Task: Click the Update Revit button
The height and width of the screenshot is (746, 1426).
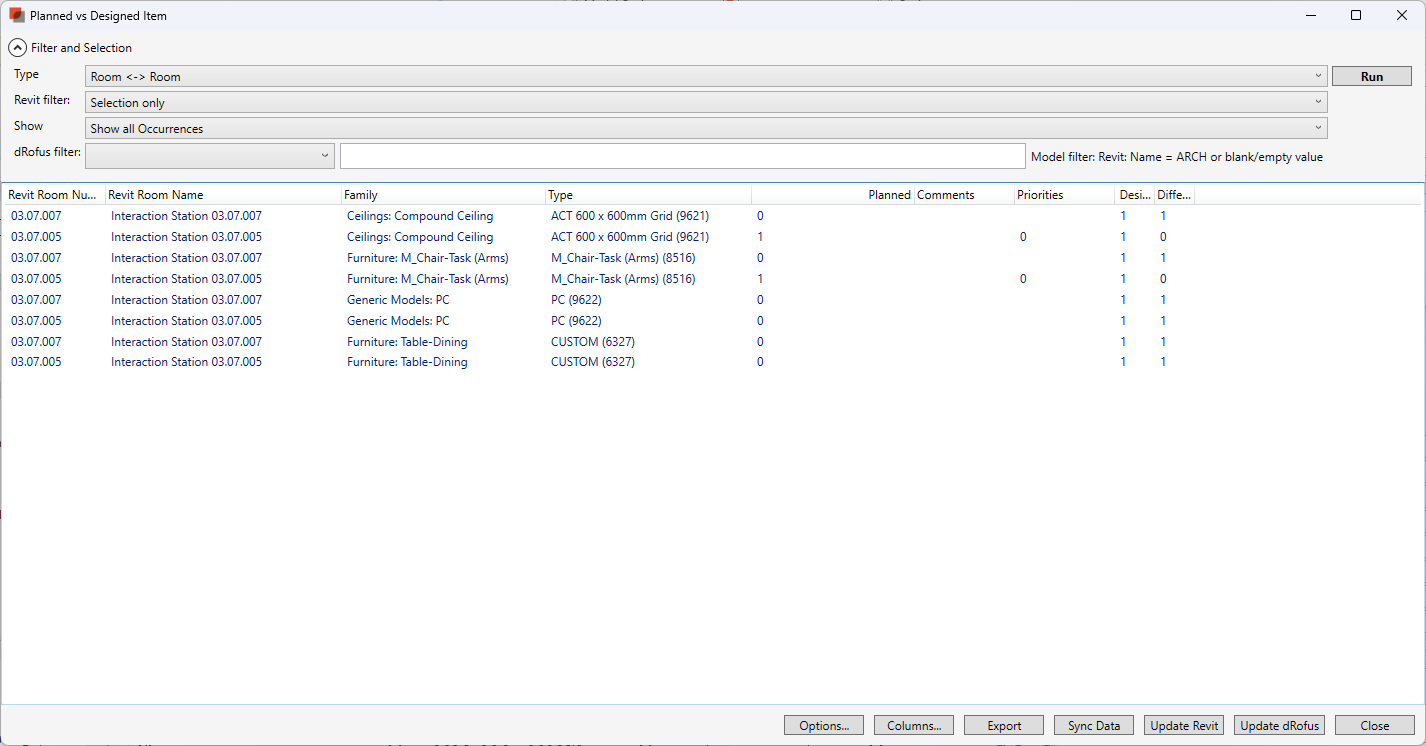Action: (x=1184, y=725)
